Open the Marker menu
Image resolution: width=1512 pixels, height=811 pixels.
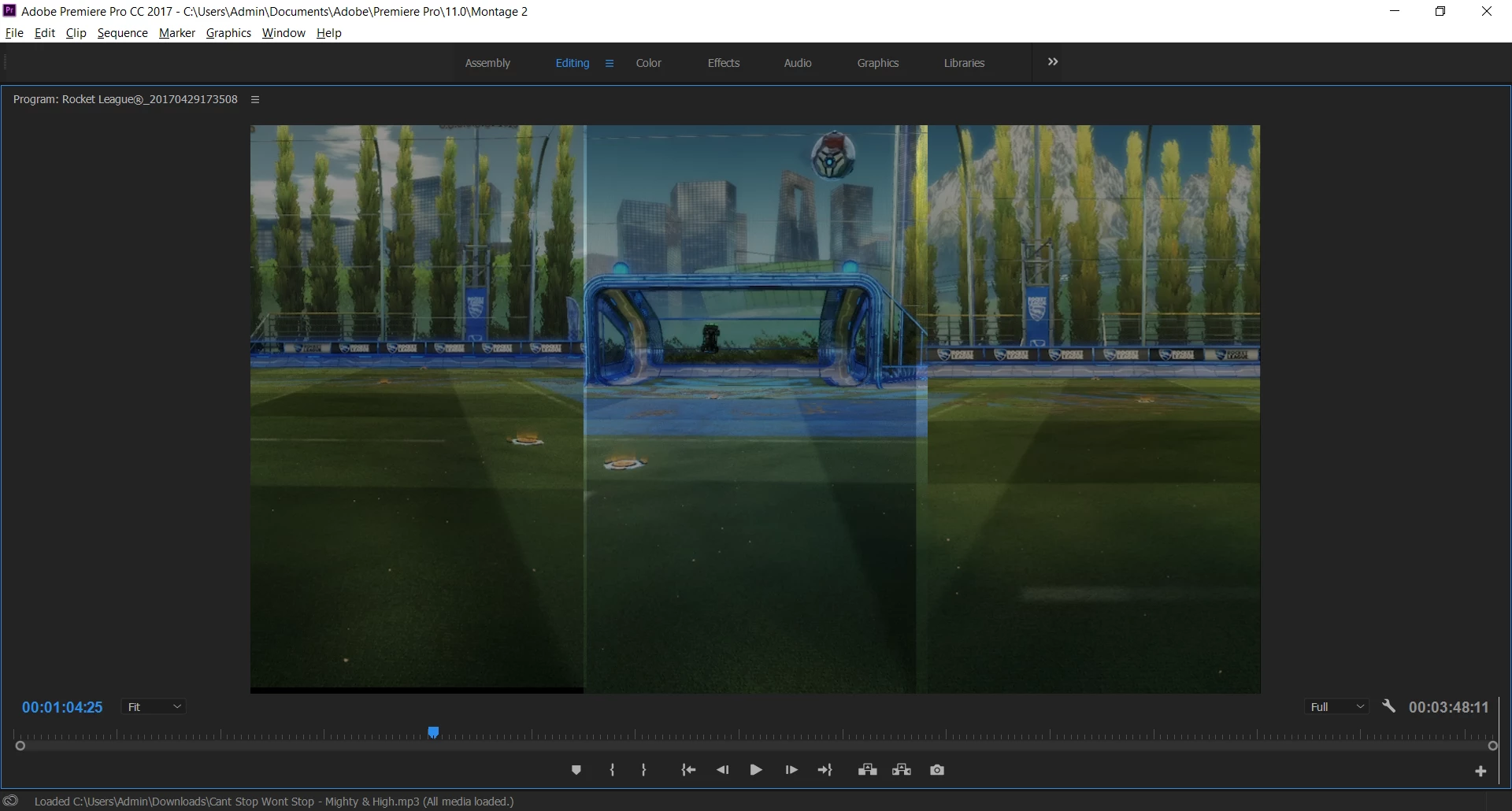177,33
